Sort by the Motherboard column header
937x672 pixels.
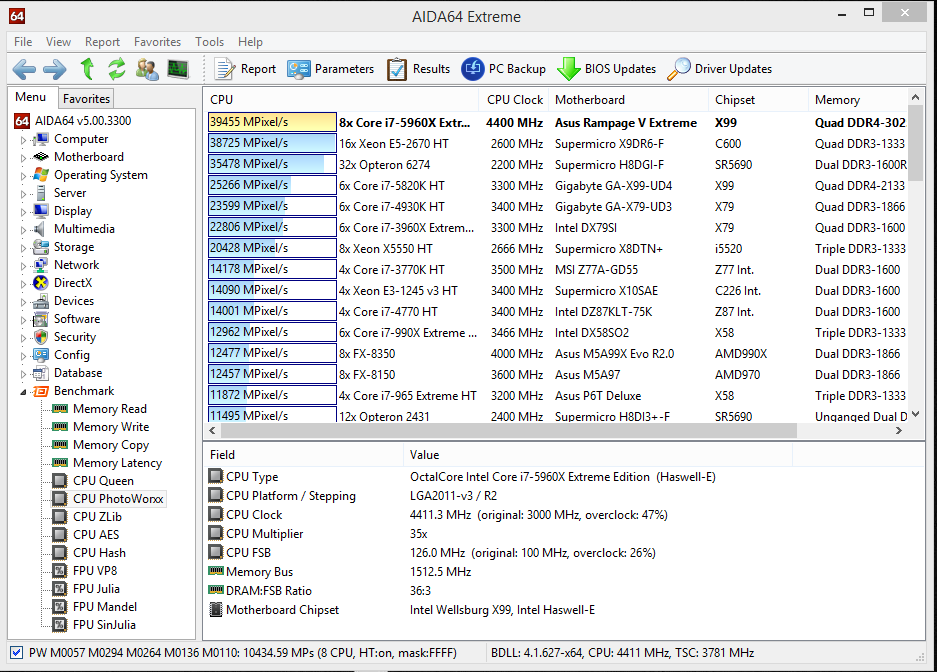click(627, 100)
